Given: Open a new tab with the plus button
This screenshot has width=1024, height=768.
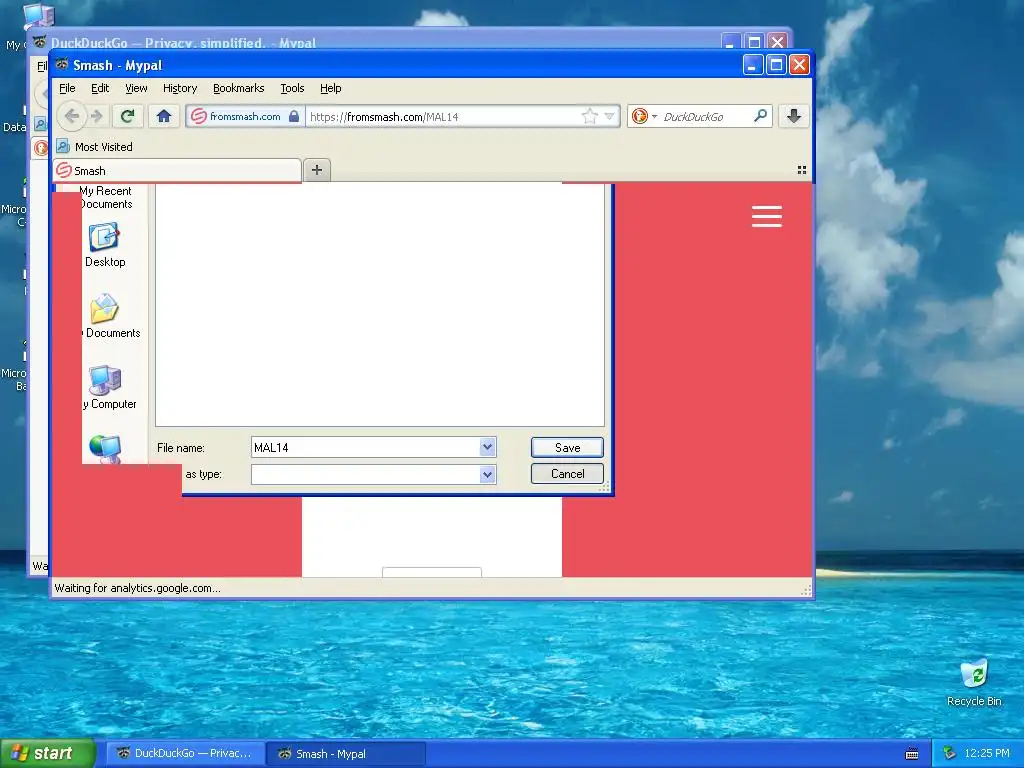Looking at the screenshot, I should (317, 170).
